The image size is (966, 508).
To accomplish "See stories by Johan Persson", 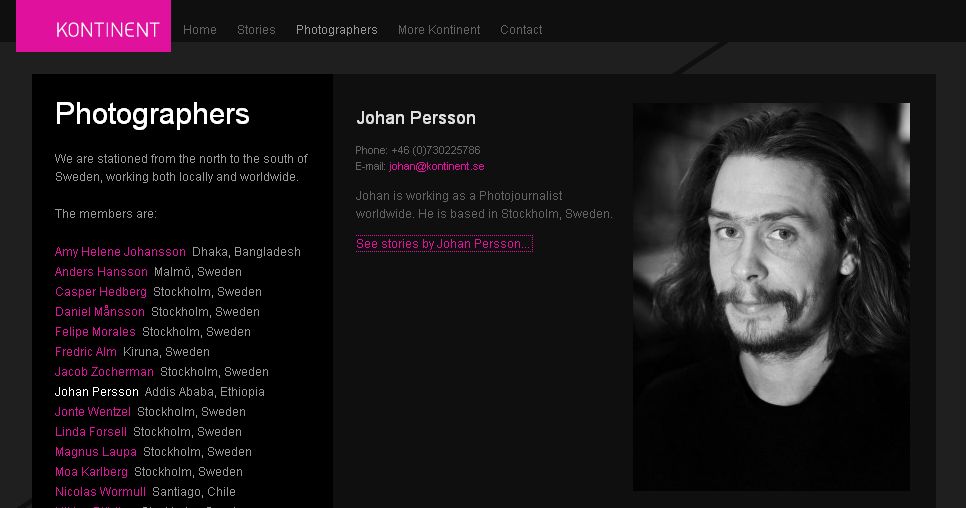I will click(x=443, y=244).
